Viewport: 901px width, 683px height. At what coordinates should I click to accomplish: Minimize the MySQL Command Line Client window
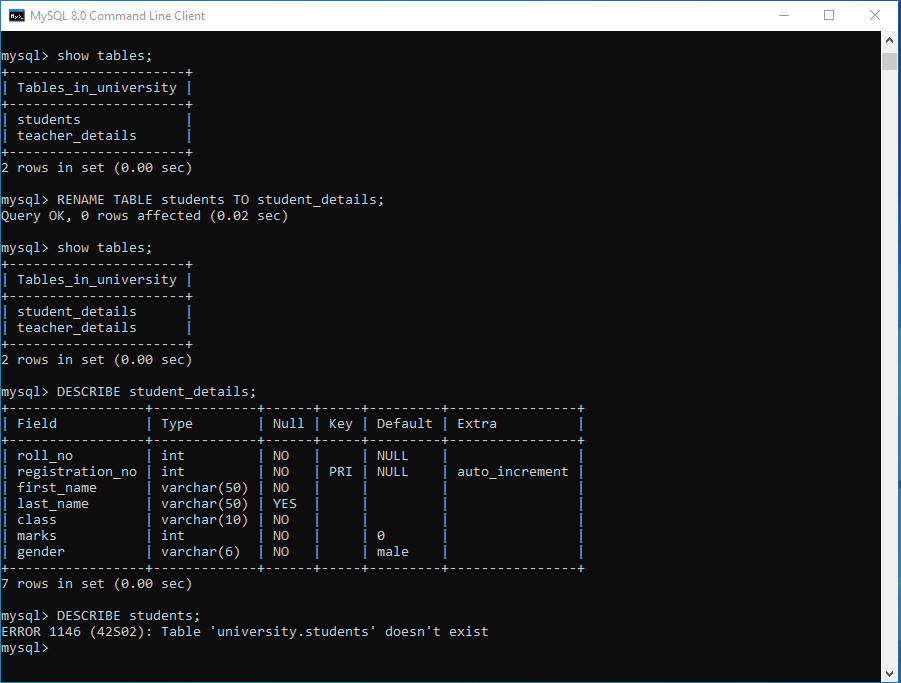[x=783, y=15]
